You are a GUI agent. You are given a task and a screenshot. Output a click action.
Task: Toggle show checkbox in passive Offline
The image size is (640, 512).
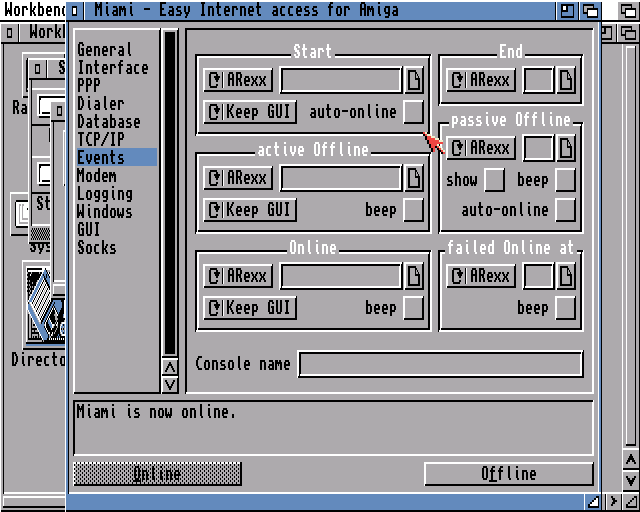[x=494, y=180]
